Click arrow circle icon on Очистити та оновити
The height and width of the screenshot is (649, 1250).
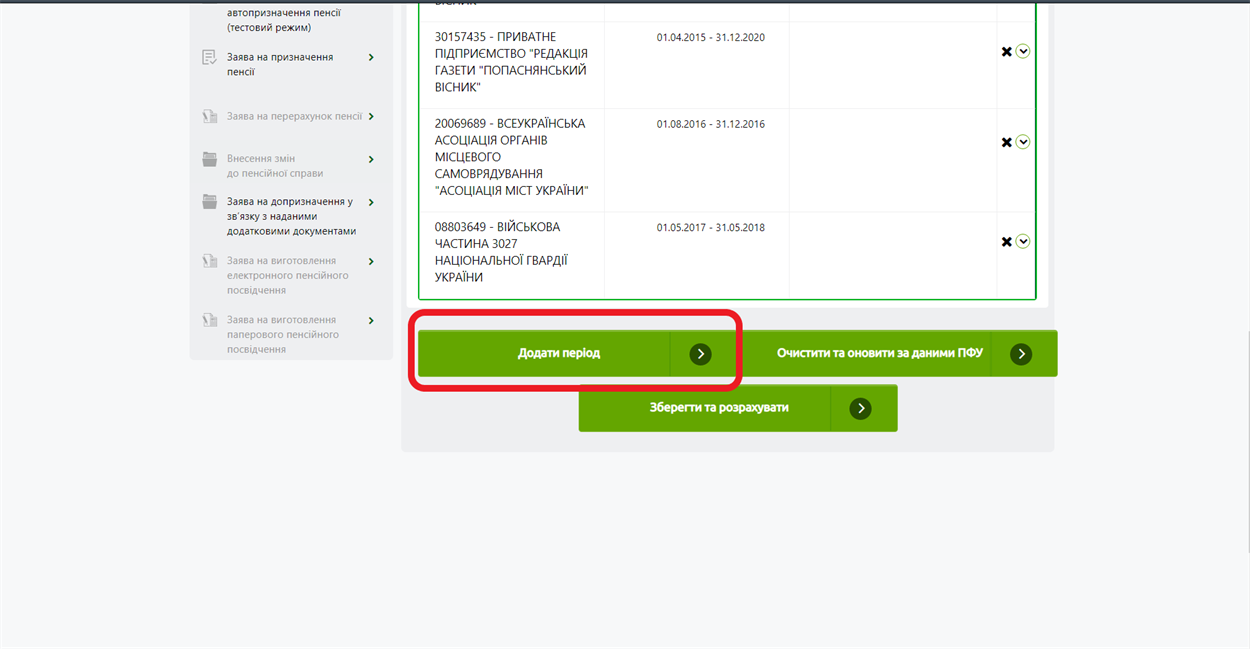click(x=1021, y=354)
